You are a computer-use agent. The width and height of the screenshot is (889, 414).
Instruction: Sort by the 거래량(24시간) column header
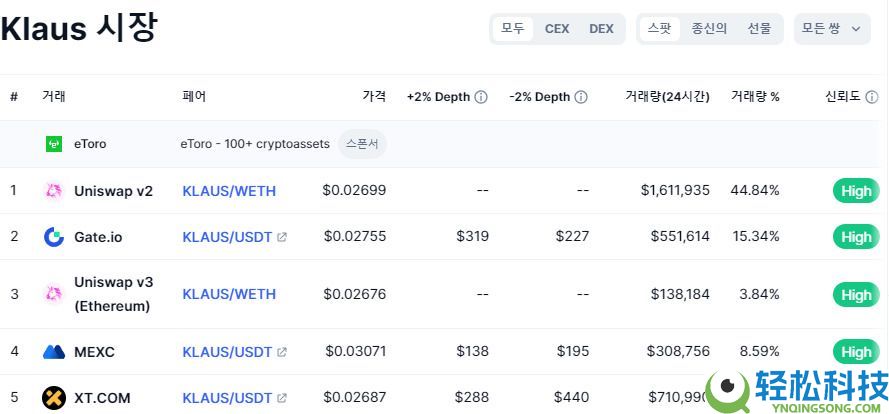pyautogui.click(x=667, y=97)
